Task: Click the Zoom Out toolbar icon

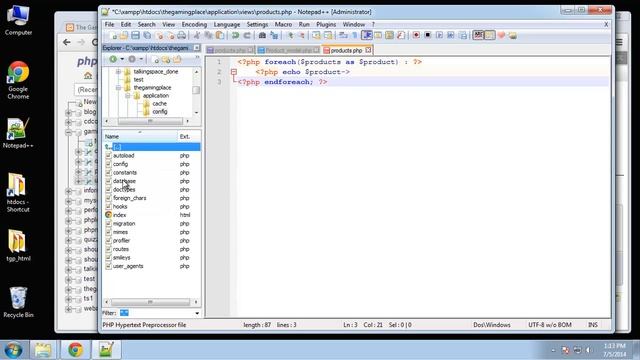Action: pyautogui.click(x=301, y=36)
